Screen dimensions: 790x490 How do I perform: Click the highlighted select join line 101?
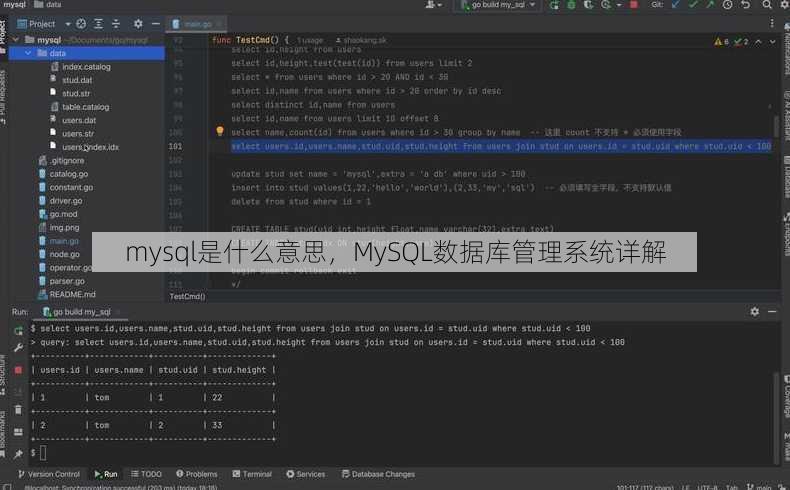(x=501, y=146)
